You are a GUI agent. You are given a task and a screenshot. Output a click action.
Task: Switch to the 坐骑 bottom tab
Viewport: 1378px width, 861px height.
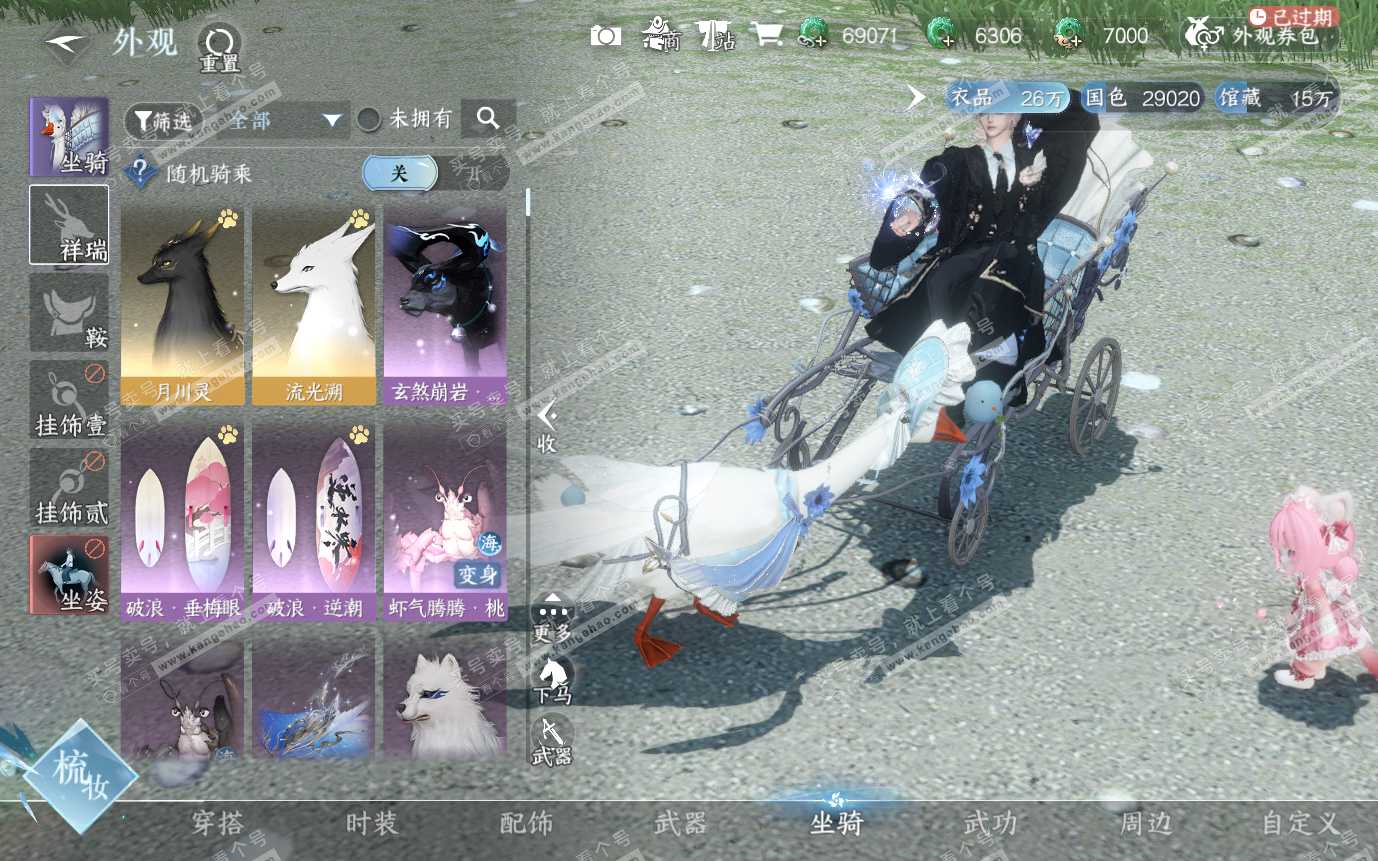(x=836, y=824)
